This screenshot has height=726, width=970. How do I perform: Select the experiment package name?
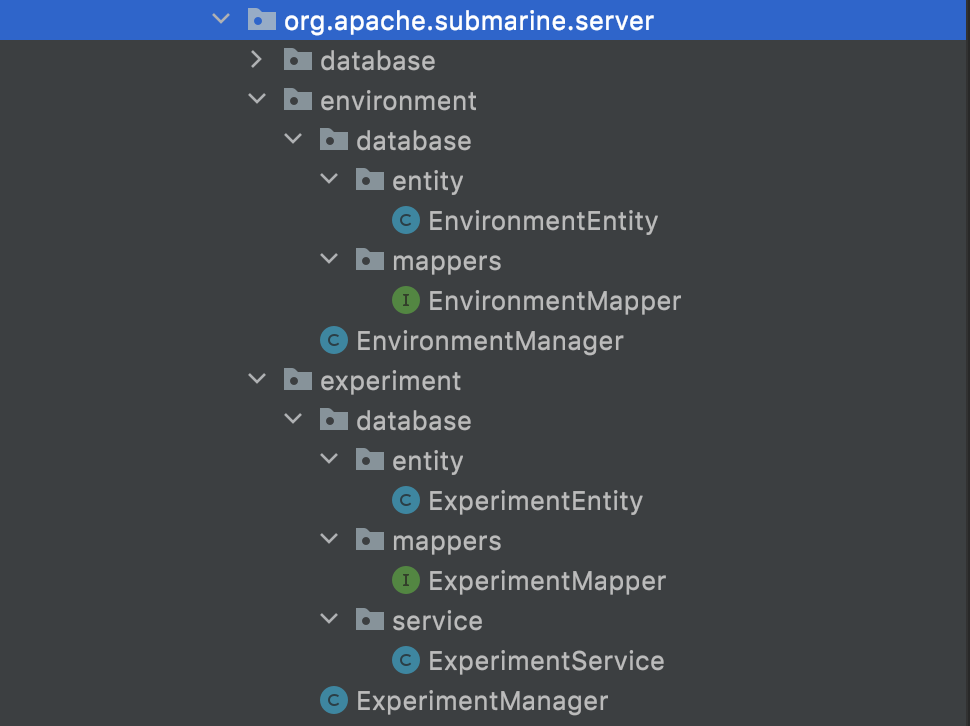[390, 382]
